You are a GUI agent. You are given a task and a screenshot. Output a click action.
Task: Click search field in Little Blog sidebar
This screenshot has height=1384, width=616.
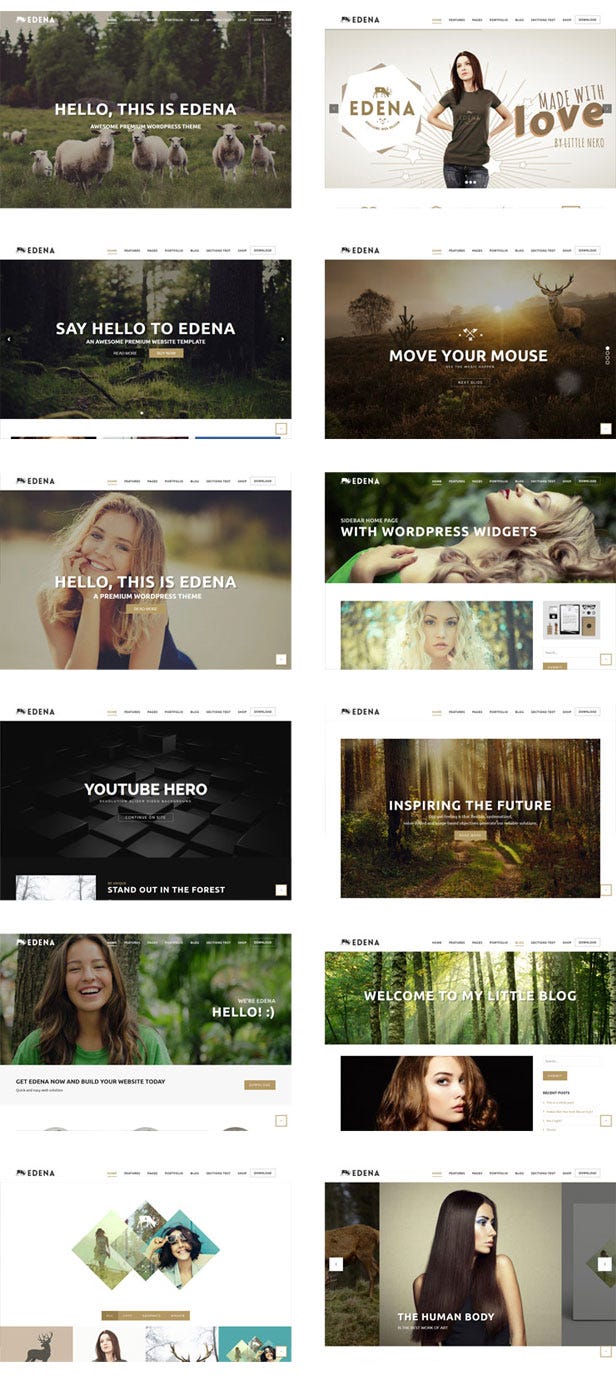pyautogui.click(x=571, y=1061)
